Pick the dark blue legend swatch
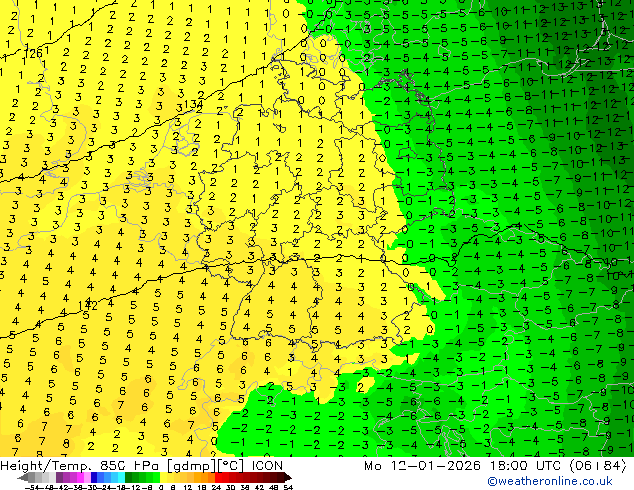Screen dimensions: 634x490 click(94, 477)
